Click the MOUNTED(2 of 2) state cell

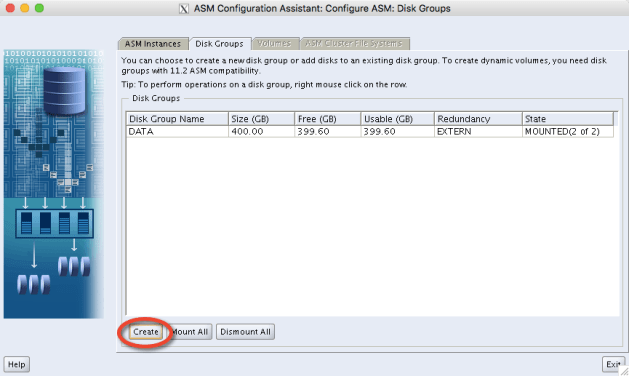coord(568,132)
